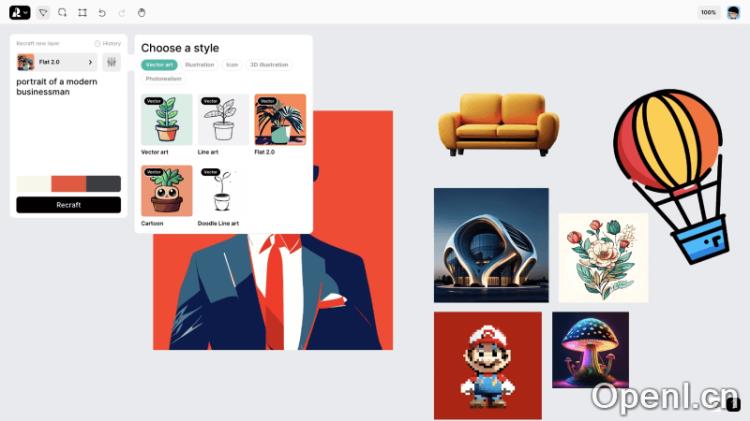
Task: Select the pointer/move tool in toolbar
Action: click(43, 12)
